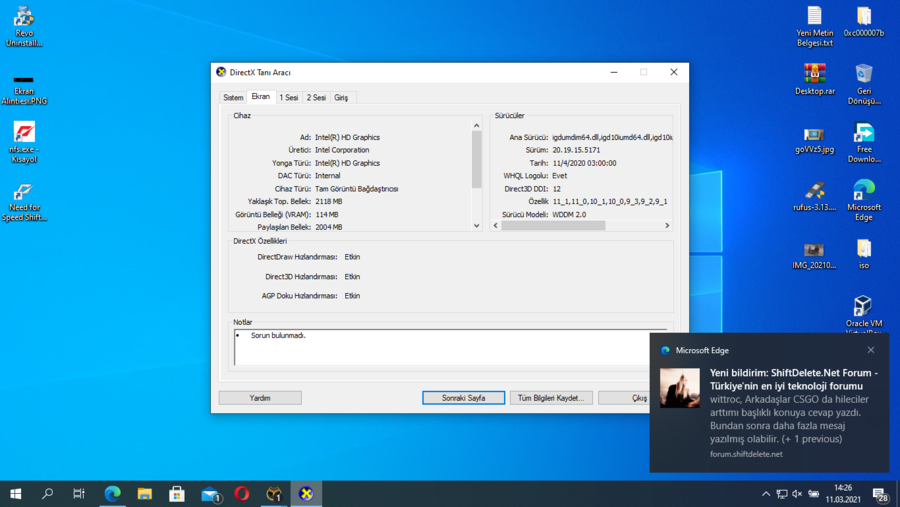Open Task View from taskbar
This screenshot has width=900, height=507.
pyautogui.click(x=79, y=494)
